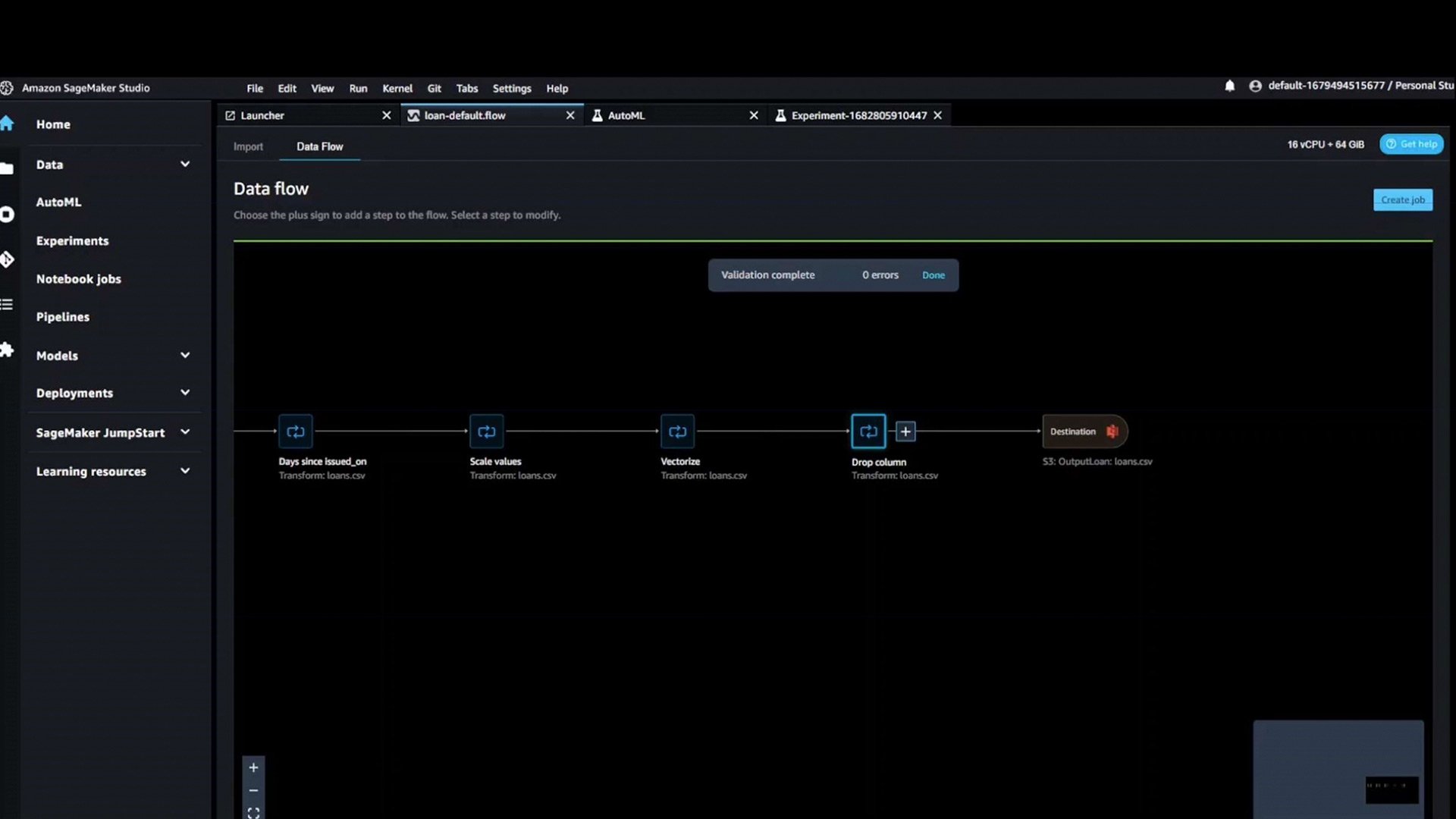This screenshot has width=1456, height=819.
Task: Click the running terminals circle icon
Action: [x=7, y=215]
